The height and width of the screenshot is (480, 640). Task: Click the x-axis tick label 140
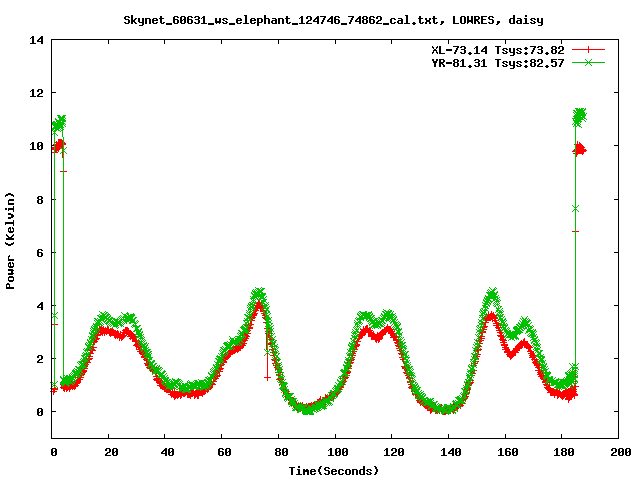tap(451, 452)
